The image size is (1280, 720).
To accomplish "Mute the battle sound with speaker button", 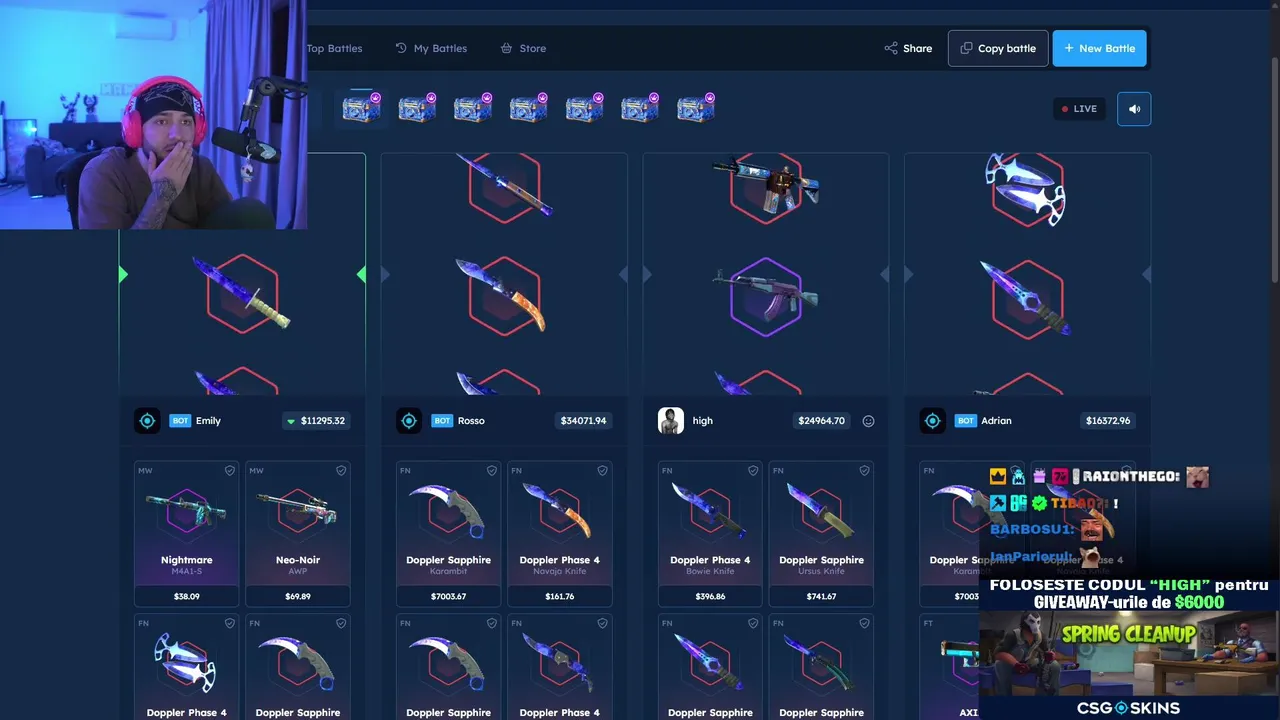I will pos(1134,109).
